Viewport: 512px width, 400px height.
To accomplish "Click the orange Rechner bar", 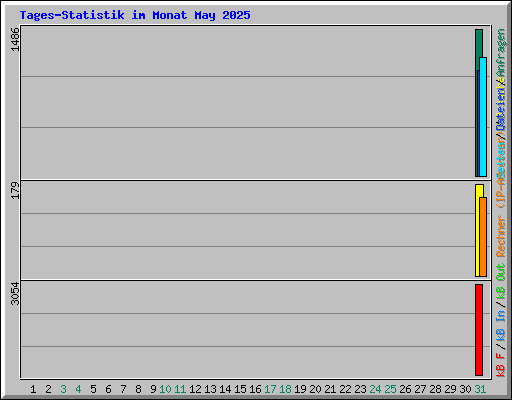I will point(483,237).
